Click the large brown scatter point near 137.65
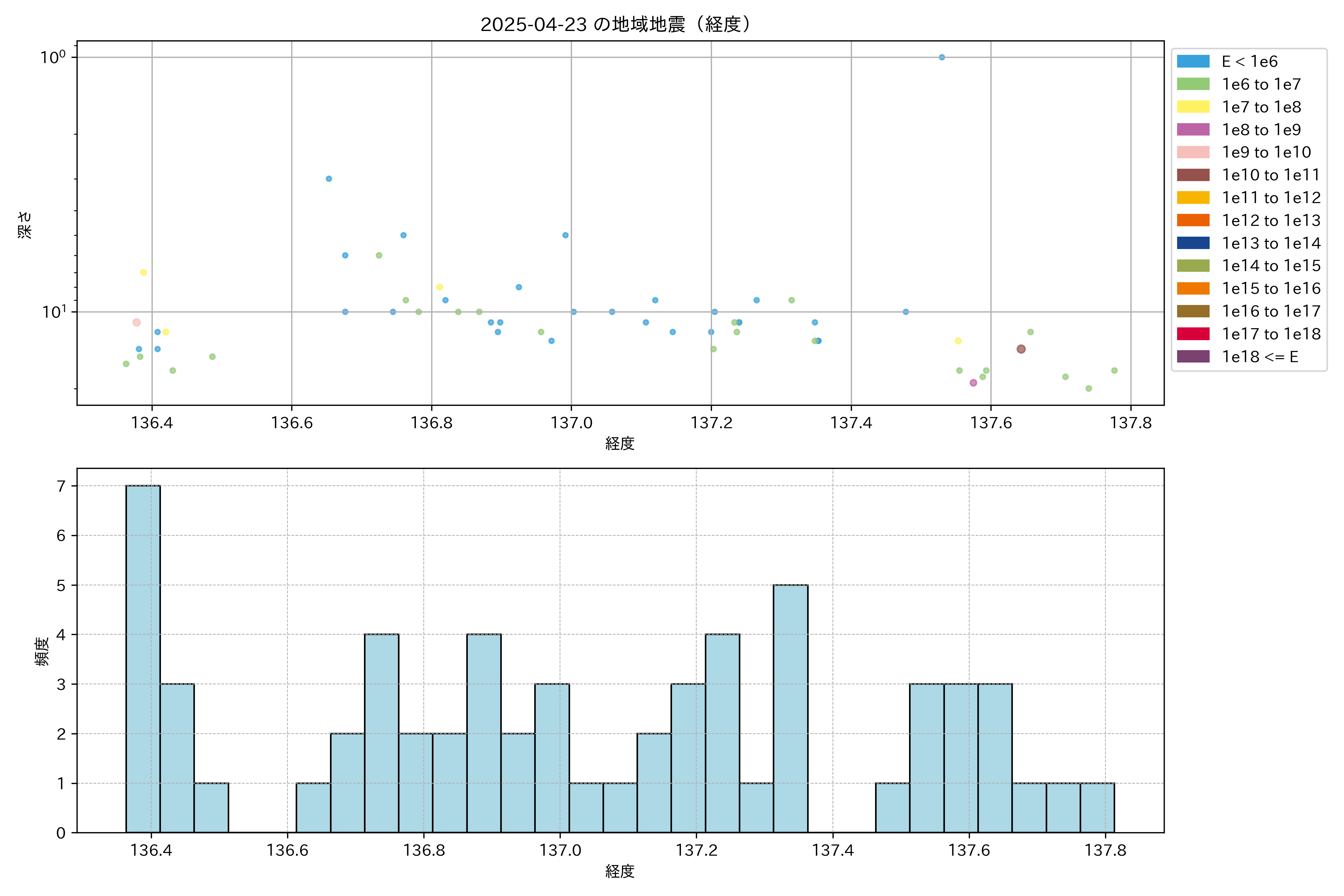Screen dimensions: 1344x896 (x=1021, y=349)
